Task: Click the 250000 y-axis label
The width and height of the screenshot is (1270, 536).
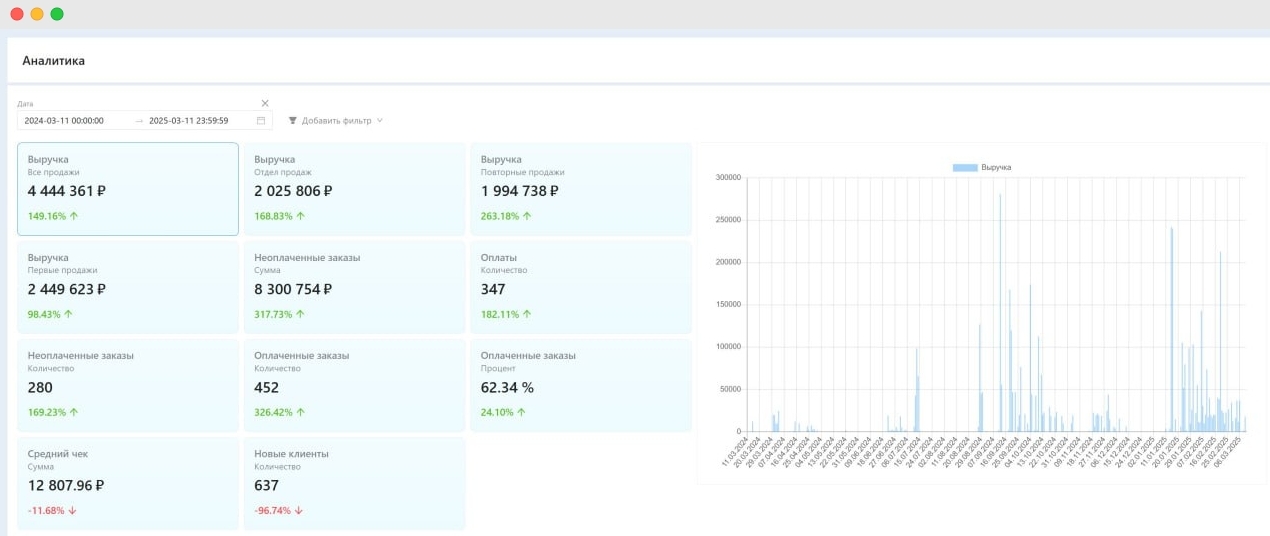Action: [x=728, y=220]
